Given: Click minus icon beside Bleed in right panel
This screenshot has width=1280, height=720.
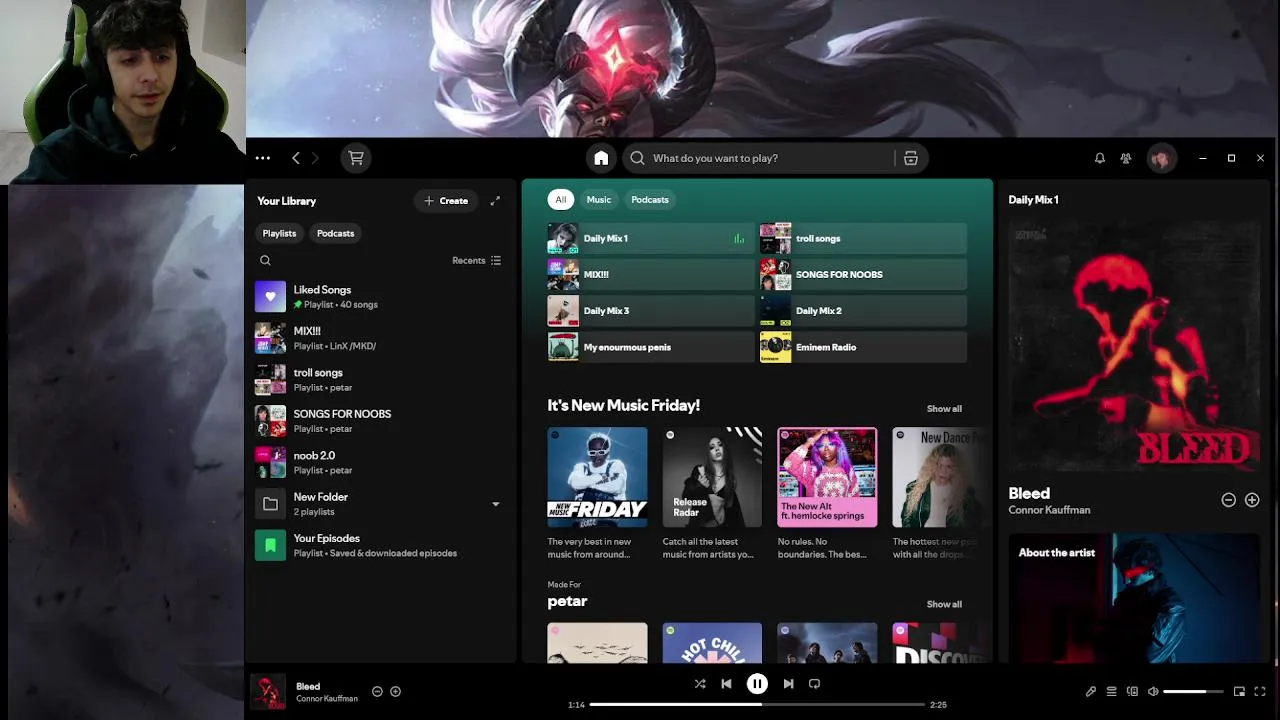Looking at the screenshot, I should pos(1229,500).
